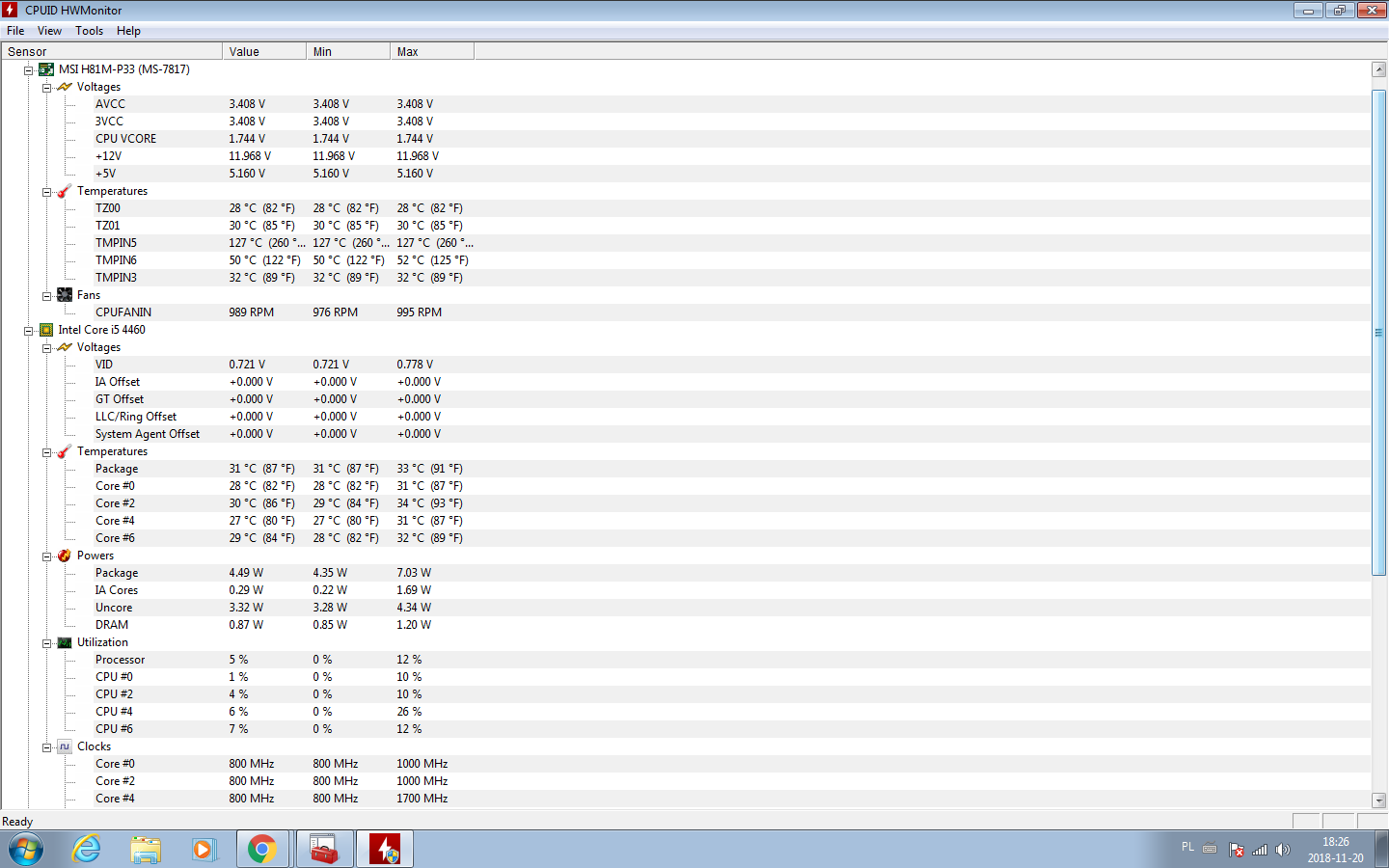This screenshot has width=1389, height=868.
Task: Click the Voltages icon under MSI H81M-P33
Action: (x=65, y=87)
